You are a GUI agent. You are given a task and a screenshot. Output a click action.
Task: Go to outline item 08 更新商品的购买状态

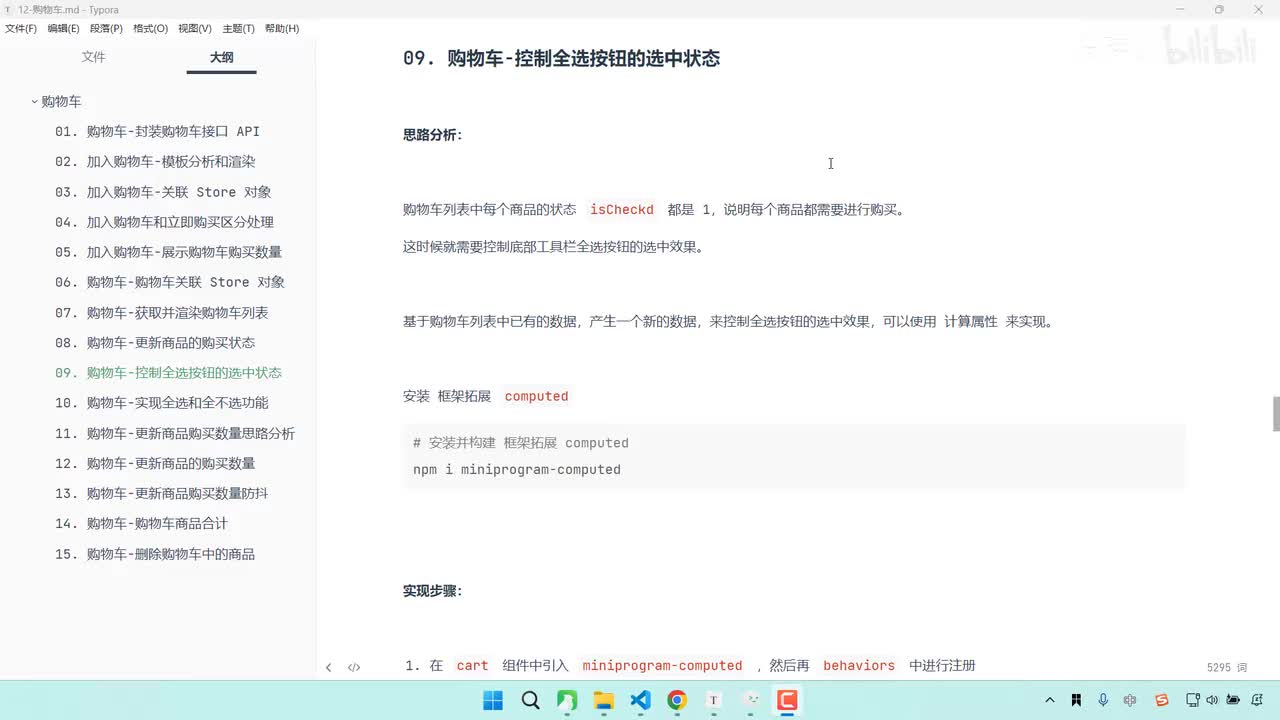coord(155,342)
